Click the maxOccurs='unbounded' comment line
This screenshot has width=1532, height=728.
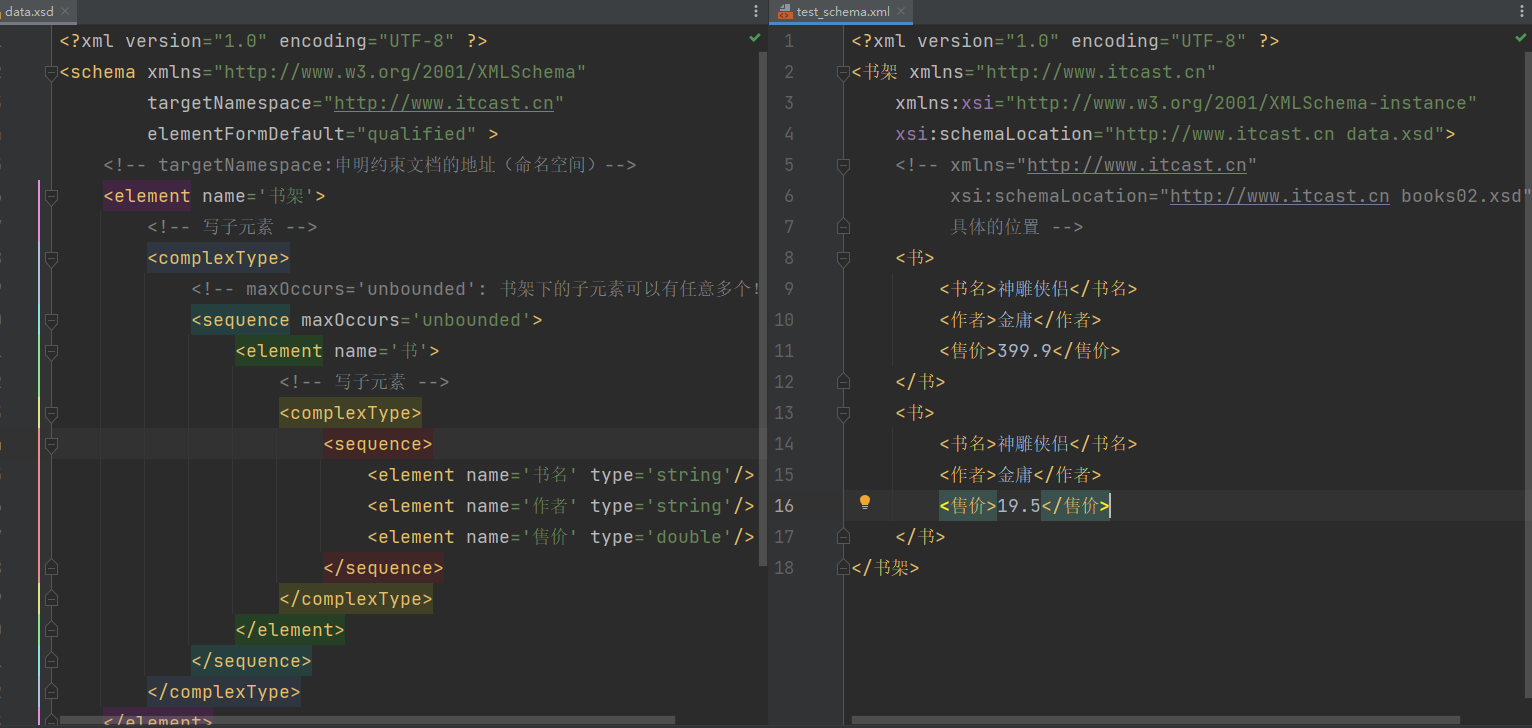[x=476, y=289]
